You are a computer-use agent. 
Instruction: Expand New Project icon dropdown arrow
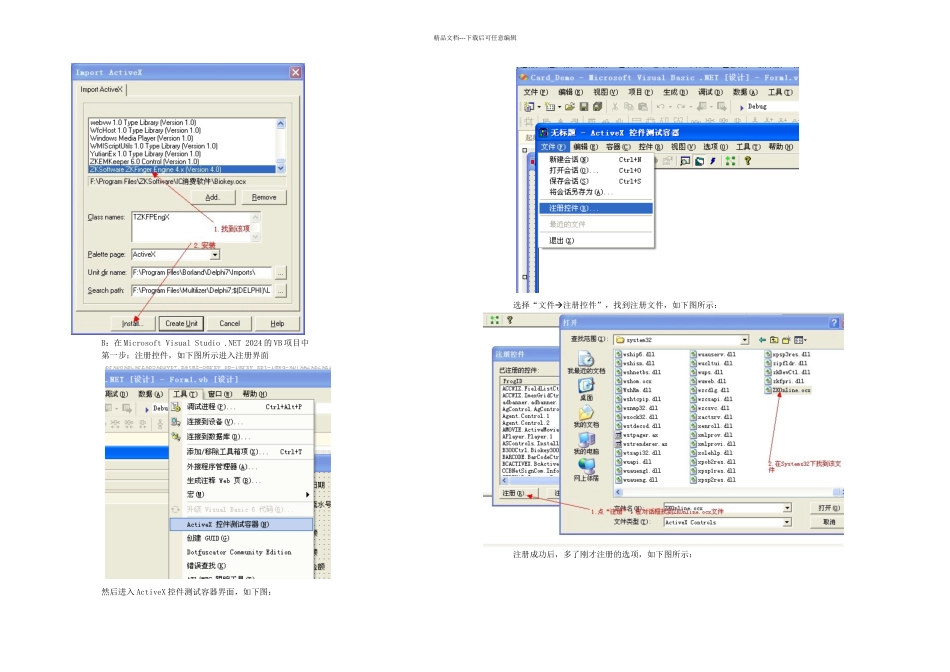[539, 107]
